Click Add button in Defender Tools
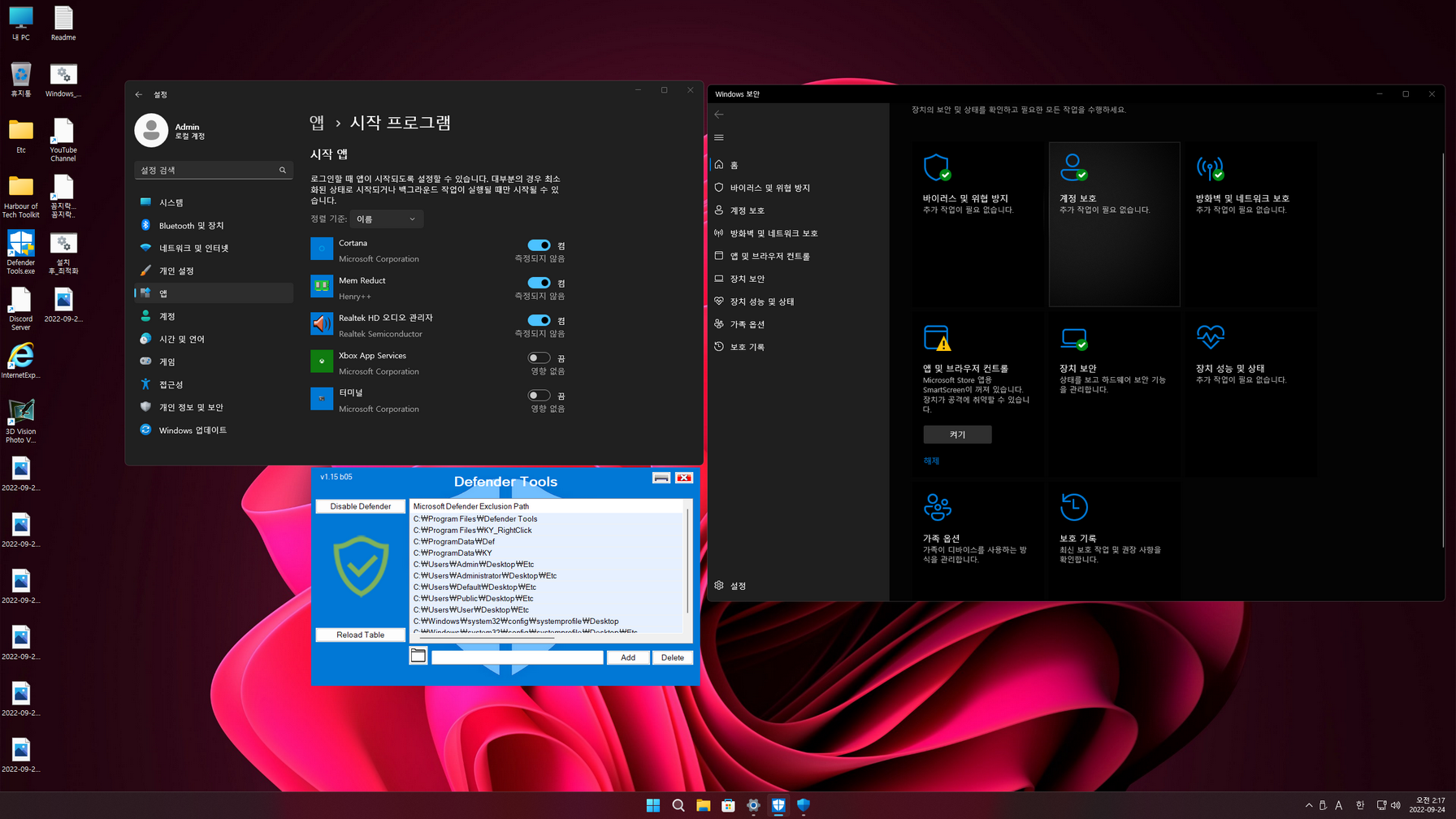 tap(628, 657)
